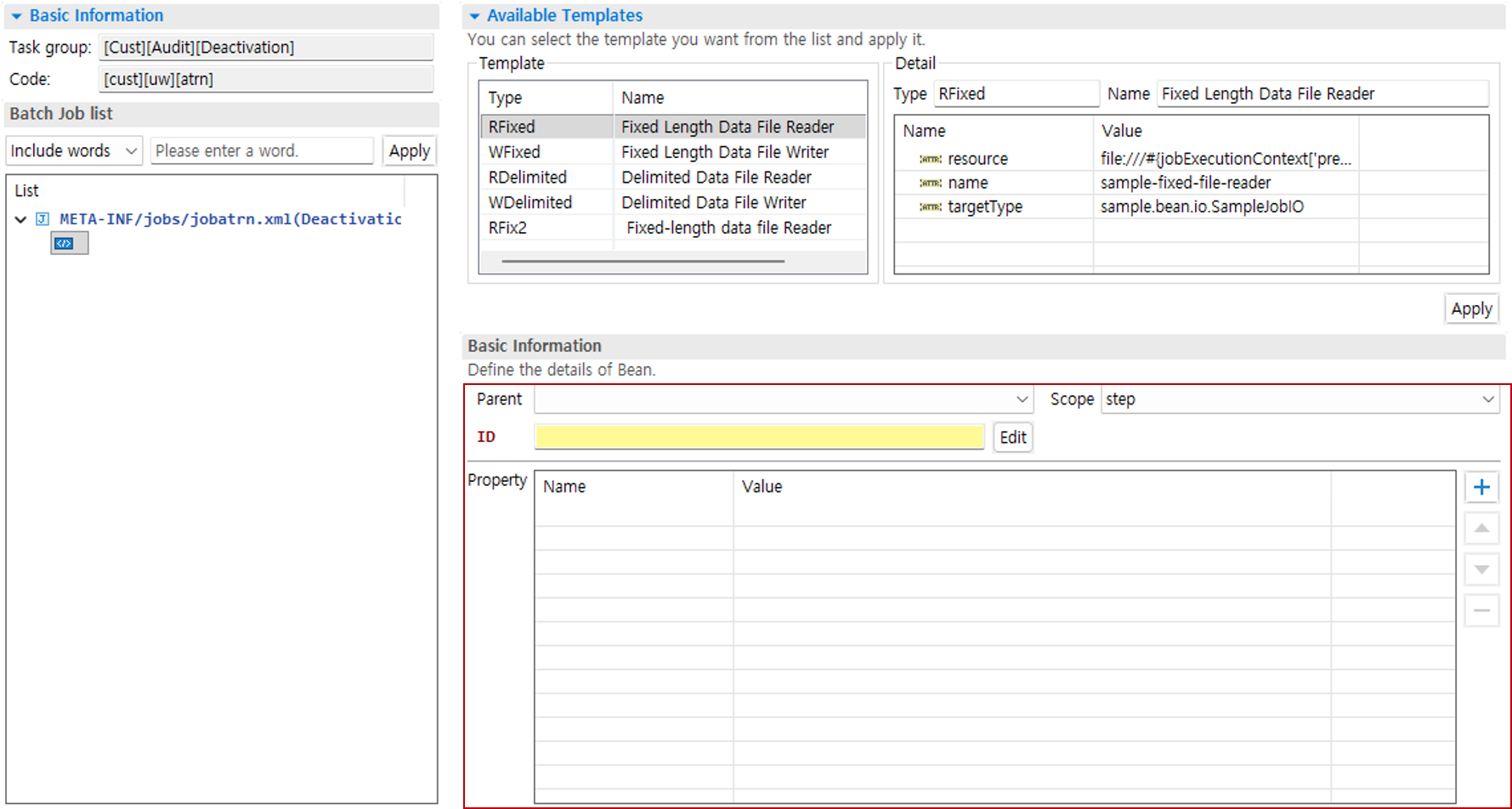Click the job file icon beside META-INF/jobs/jobatrn.xml

click(x=42, y=219)
